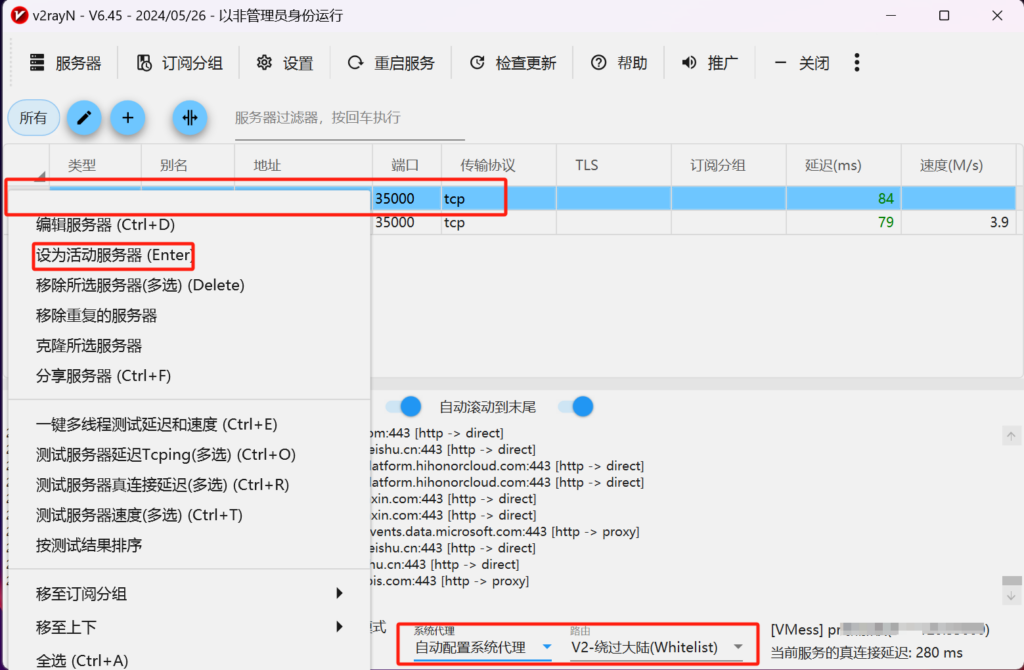
Task: Open the 服务器 servers toolbar menu
Action: pos(66,63)
